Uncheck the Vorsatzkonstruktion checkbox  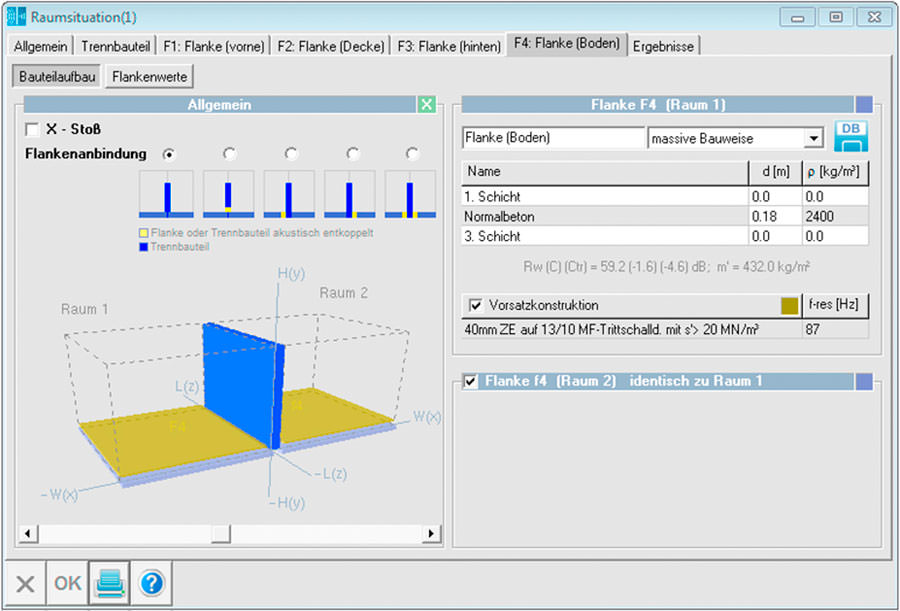pyautogui.click(x=476, y=306)
